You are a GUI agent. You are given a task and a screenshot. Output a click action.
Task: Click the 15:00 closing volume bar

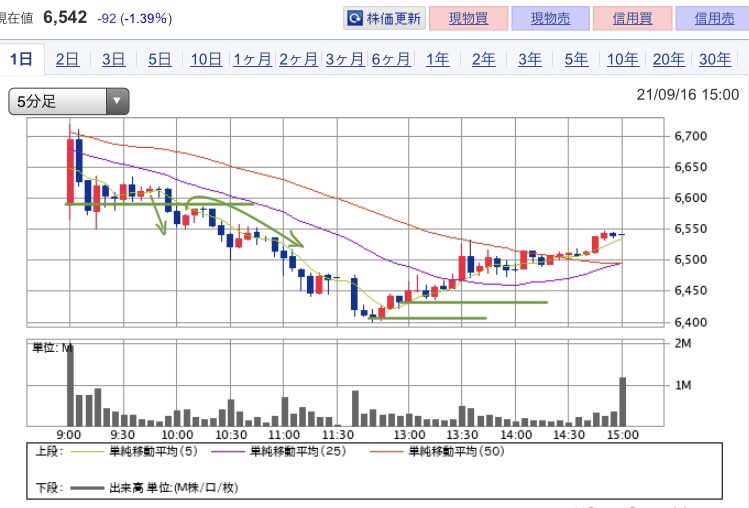click(622, 401)
